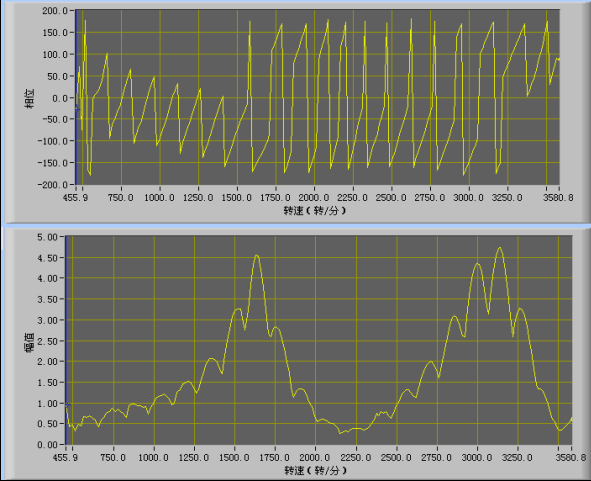Click the 0.0 label on phase y-axis
591x481 pixels.
[x=60, y=98]
